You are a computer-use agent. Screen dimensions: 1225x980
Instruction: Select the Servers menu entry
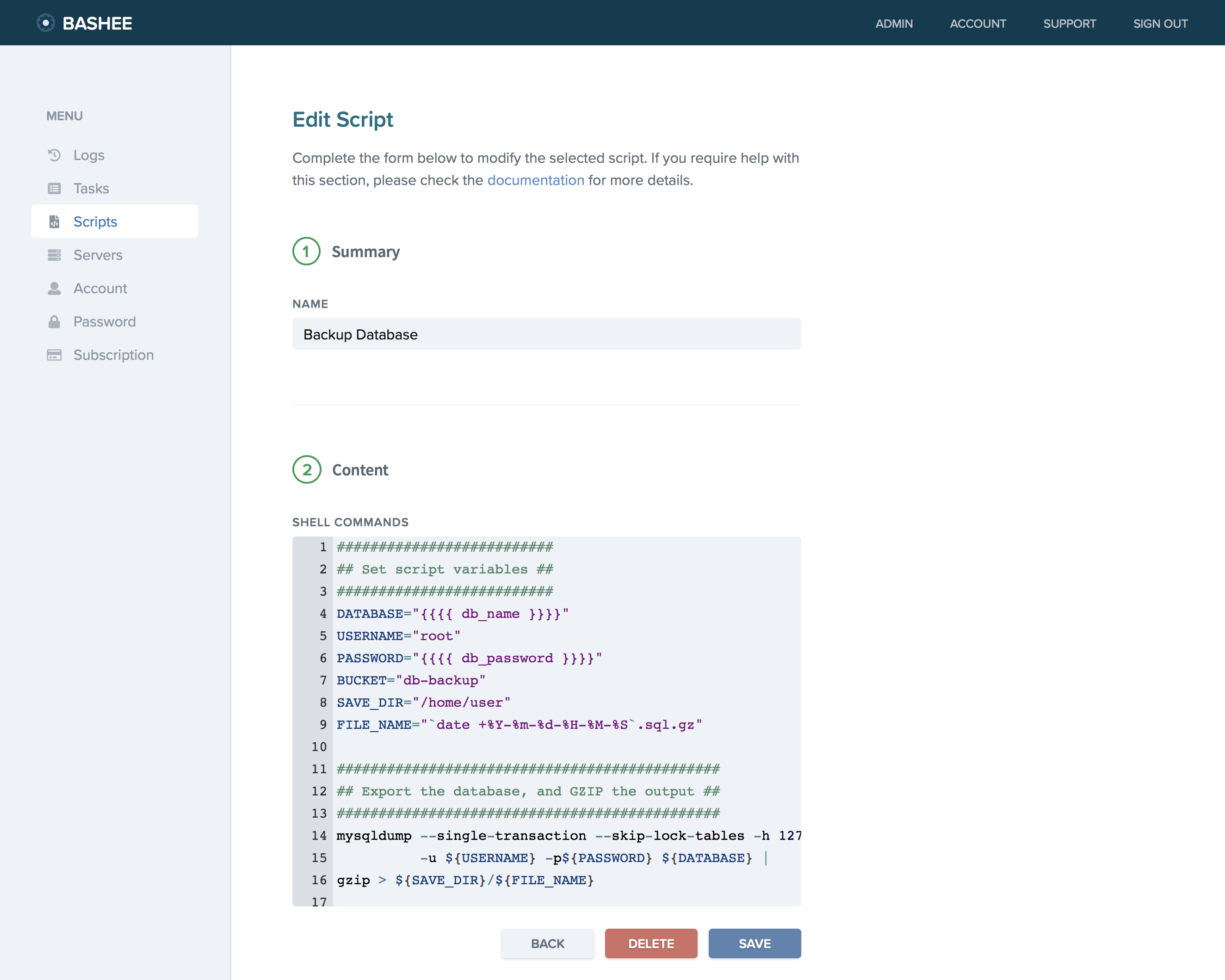(98, 255)
